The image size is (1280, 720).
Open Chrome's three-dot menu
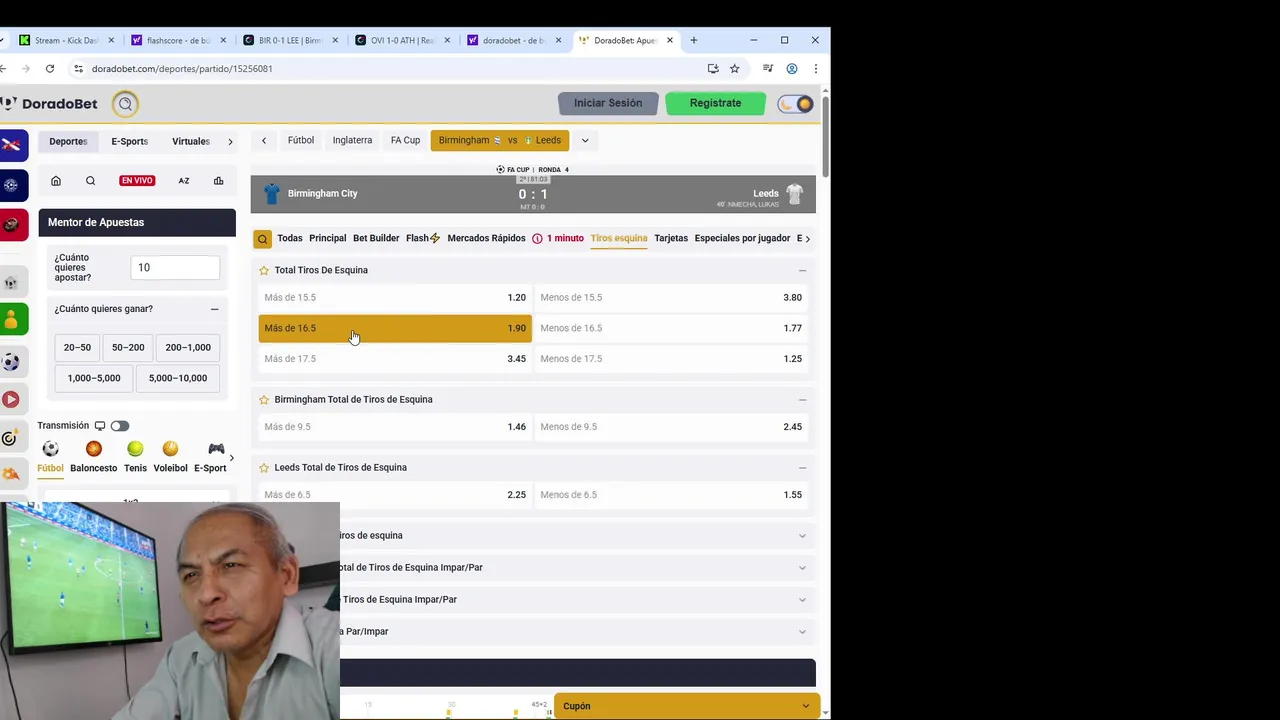(x=815, y=69)
